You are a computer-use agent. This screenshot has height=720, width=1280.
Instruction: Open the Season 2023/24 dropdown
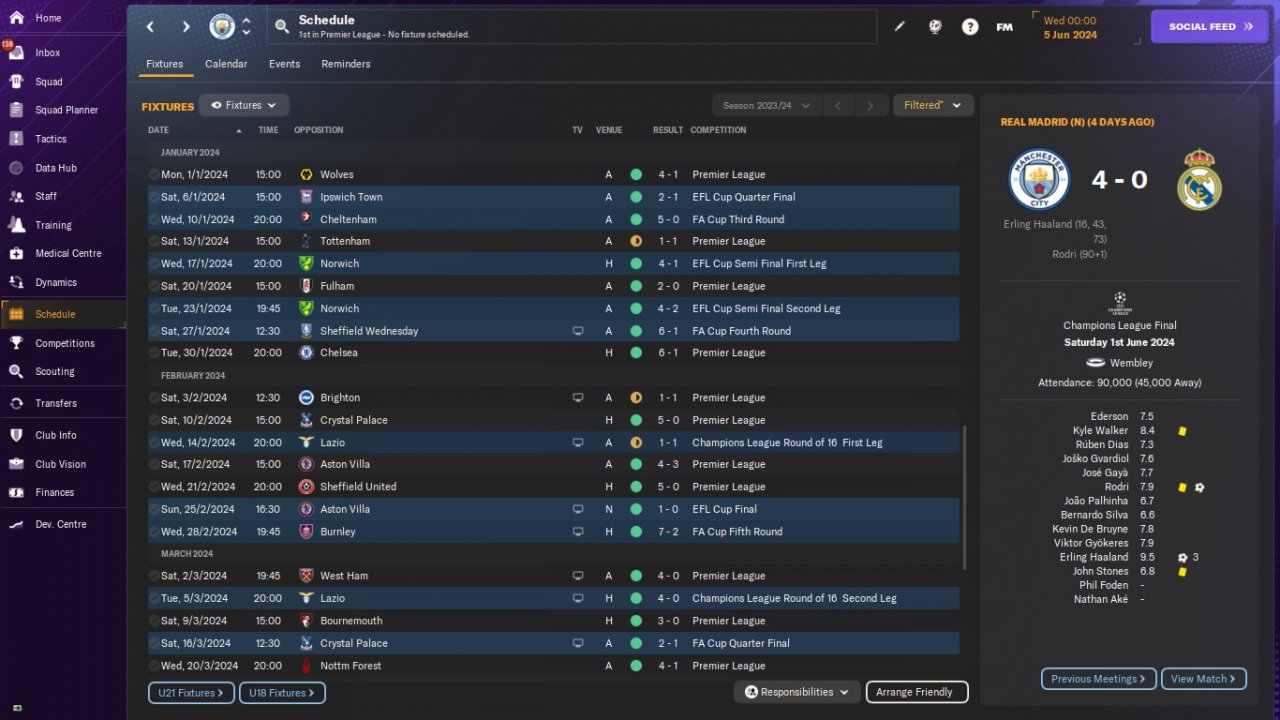point(766,105)
